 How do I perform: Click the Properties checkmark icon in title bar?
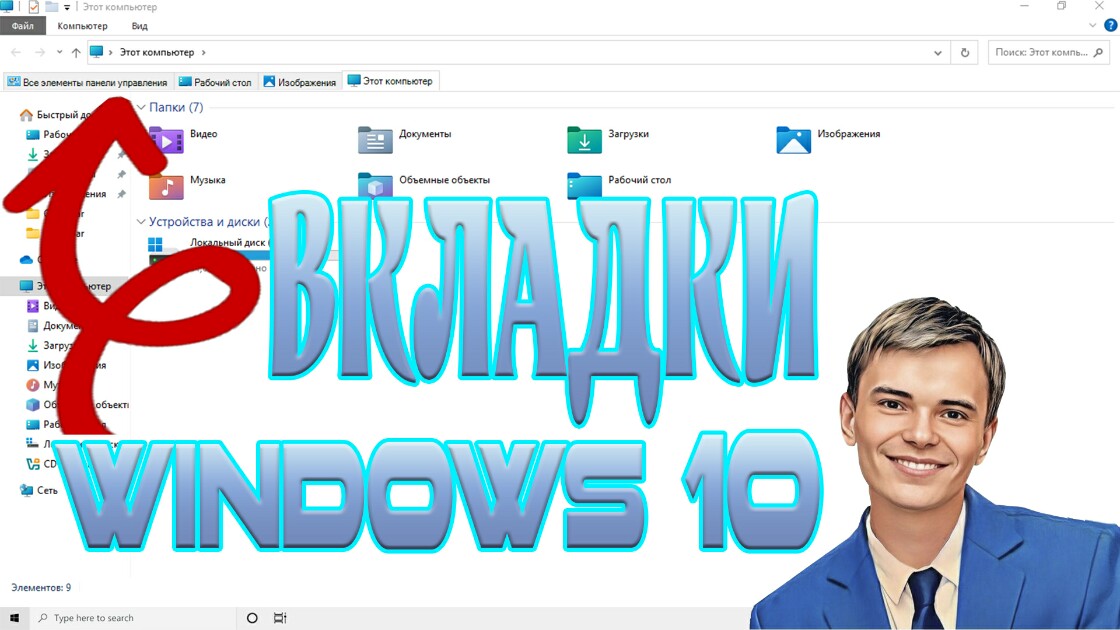[x=34, y=7]
